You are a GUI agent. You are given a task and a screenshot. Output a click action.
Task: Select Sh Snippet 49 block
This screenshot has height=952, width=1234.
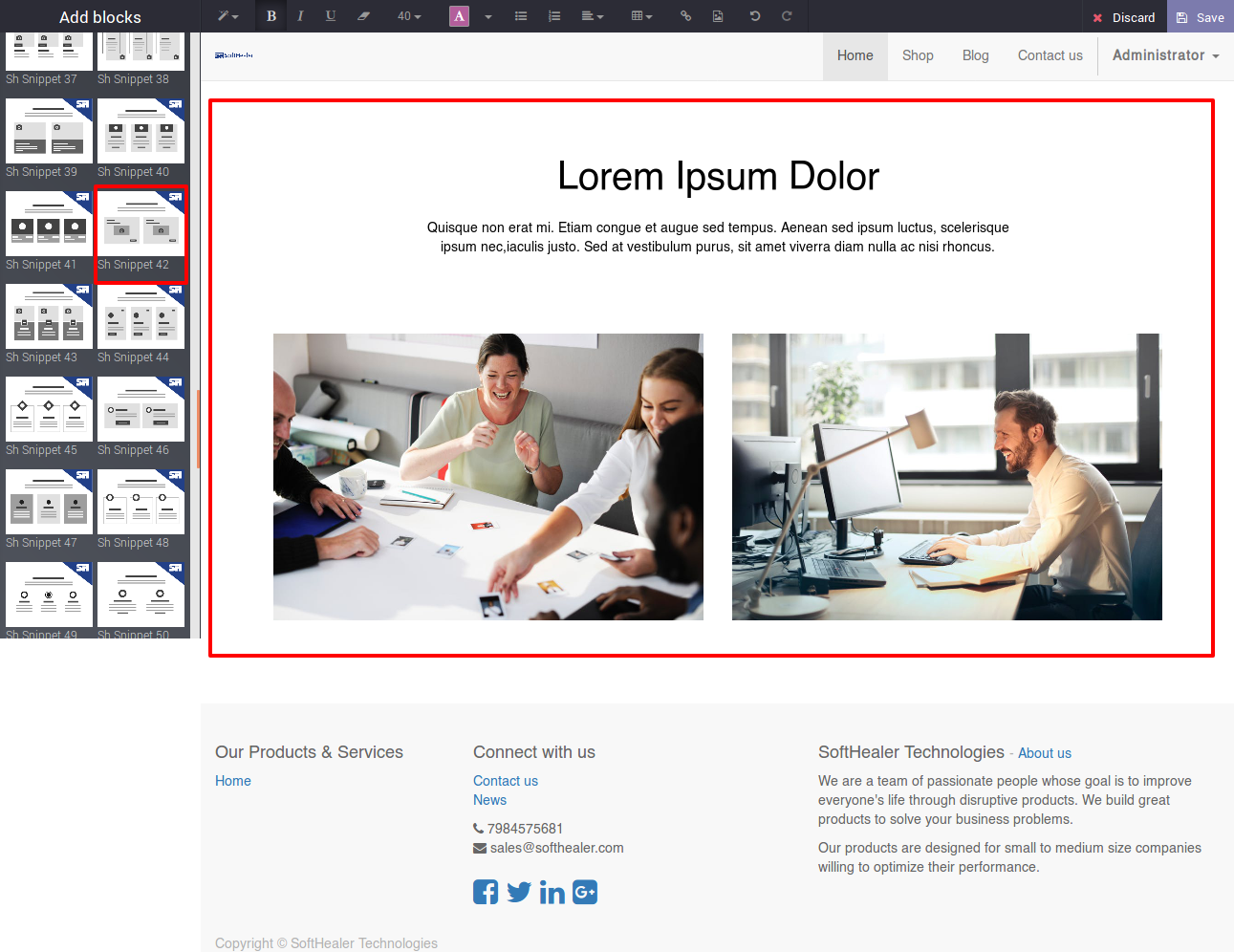coord(48,600)
